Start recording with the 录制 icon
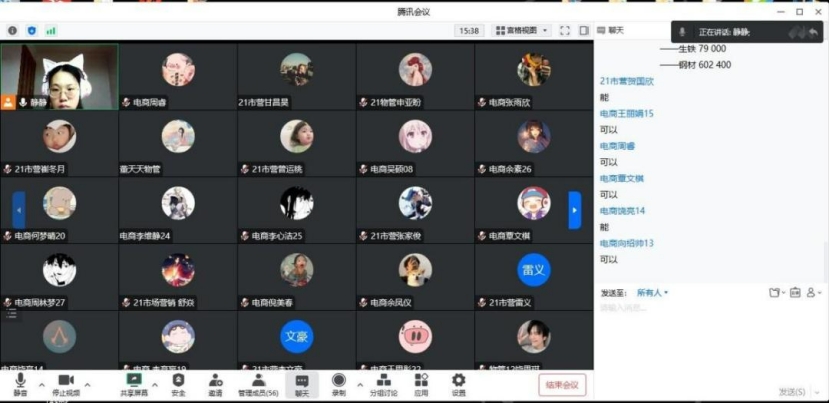This screenshot has width=830, height=404. tap(338, 383)
